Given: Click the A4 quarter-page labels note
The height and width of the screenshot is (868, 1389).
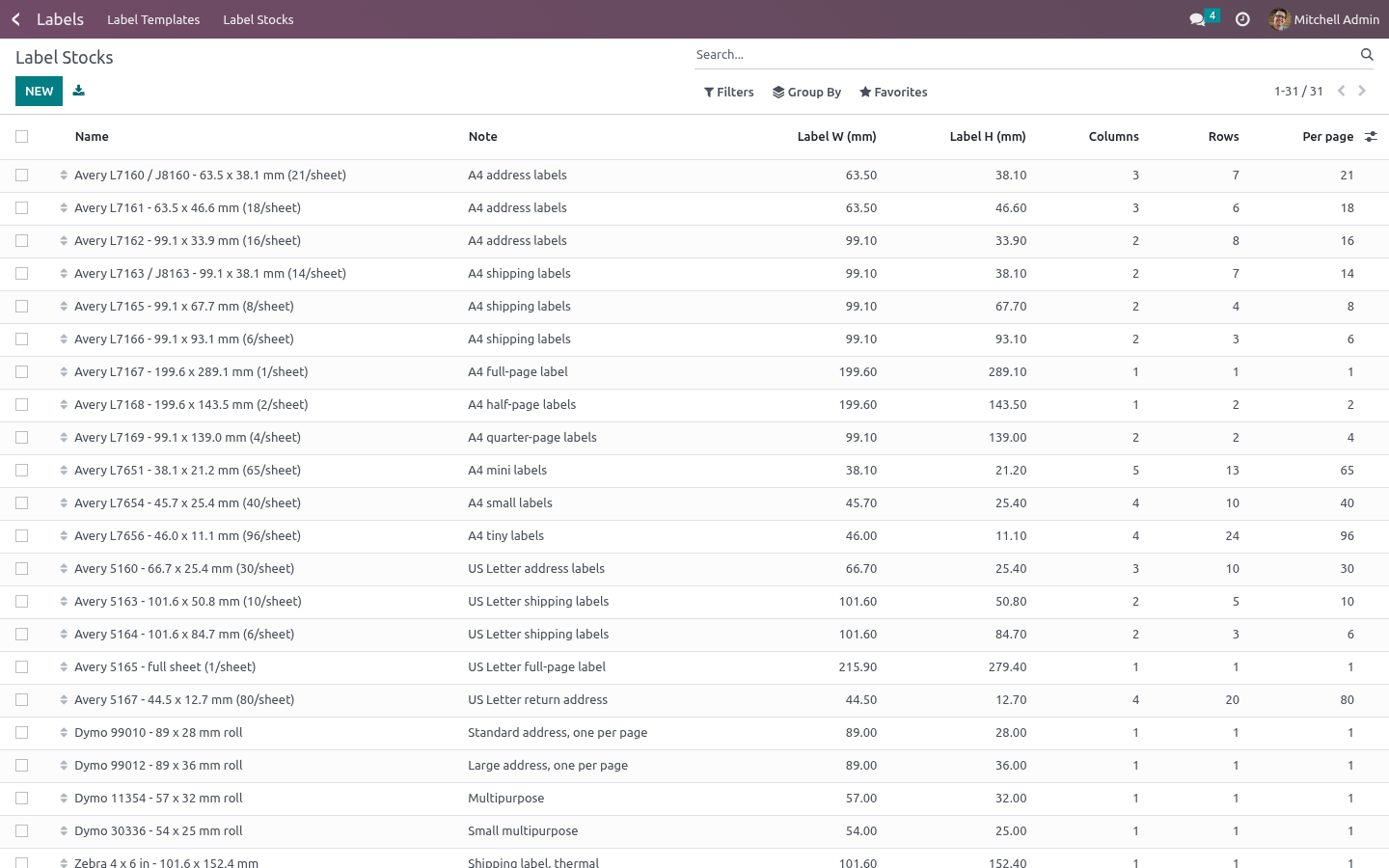Looking at the screenshot, I should tap(532, 438).
